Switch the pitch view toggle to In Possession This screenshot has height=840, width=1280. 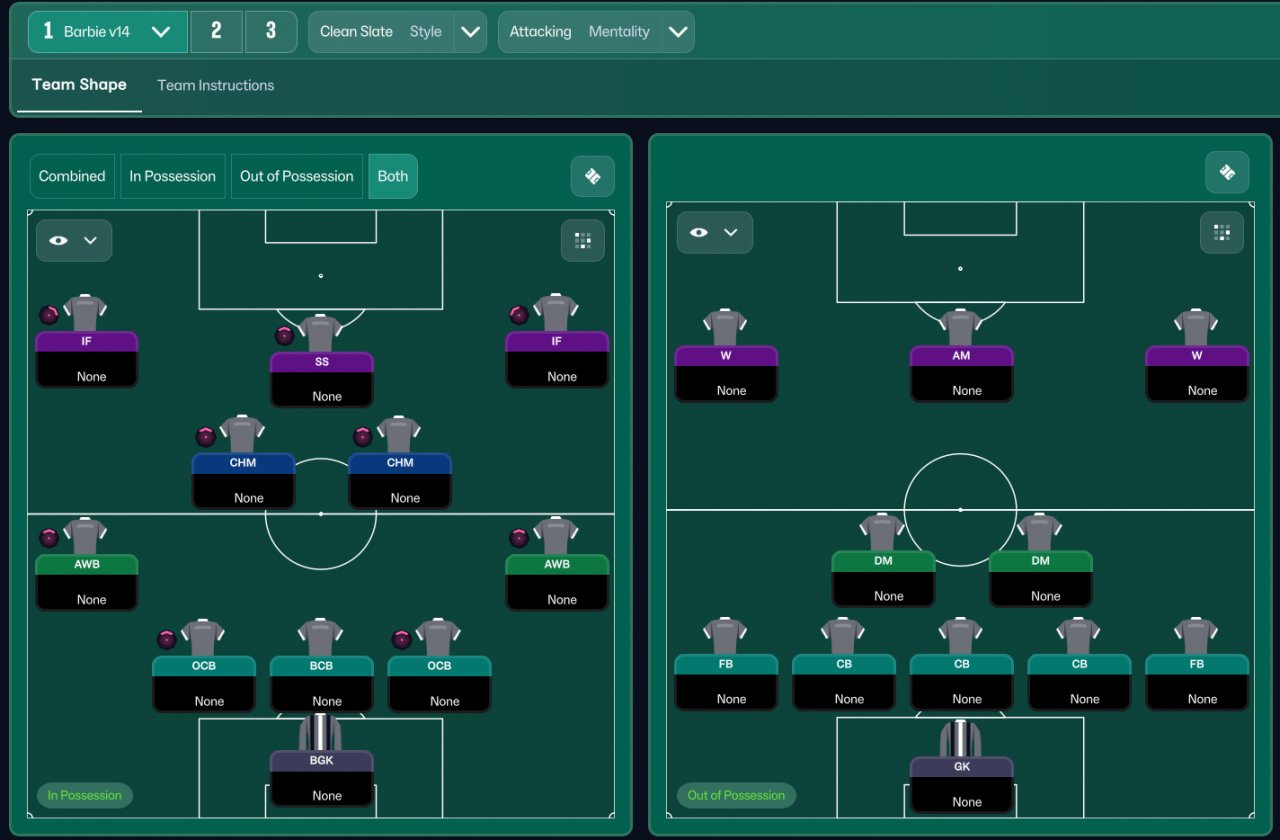click(x=172, y=176)
